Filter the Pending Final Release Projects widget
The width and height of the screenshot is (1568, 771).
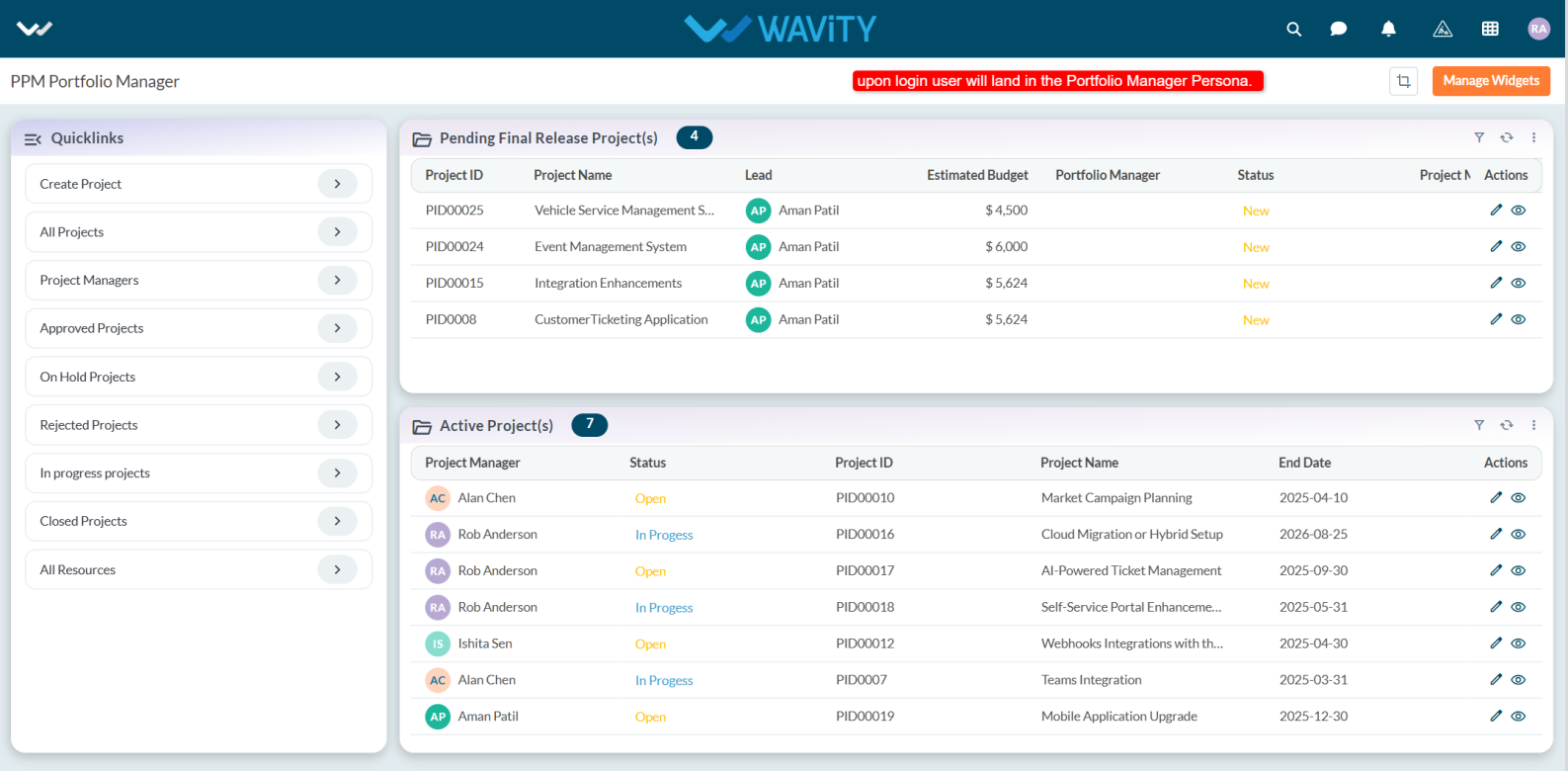coord(1479,137)
